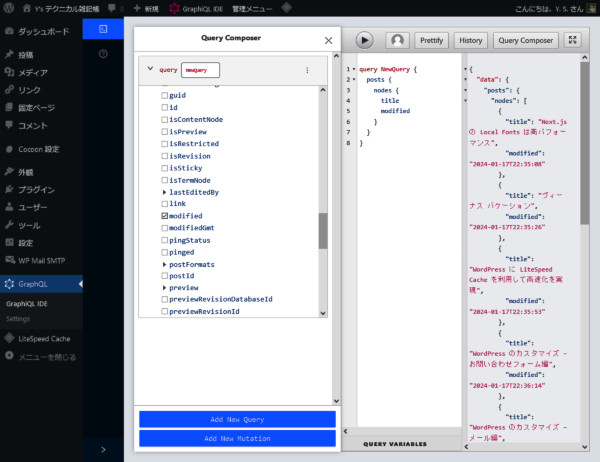Click the help question mark icon
This screenshot has height=462, width=600.
103,53
